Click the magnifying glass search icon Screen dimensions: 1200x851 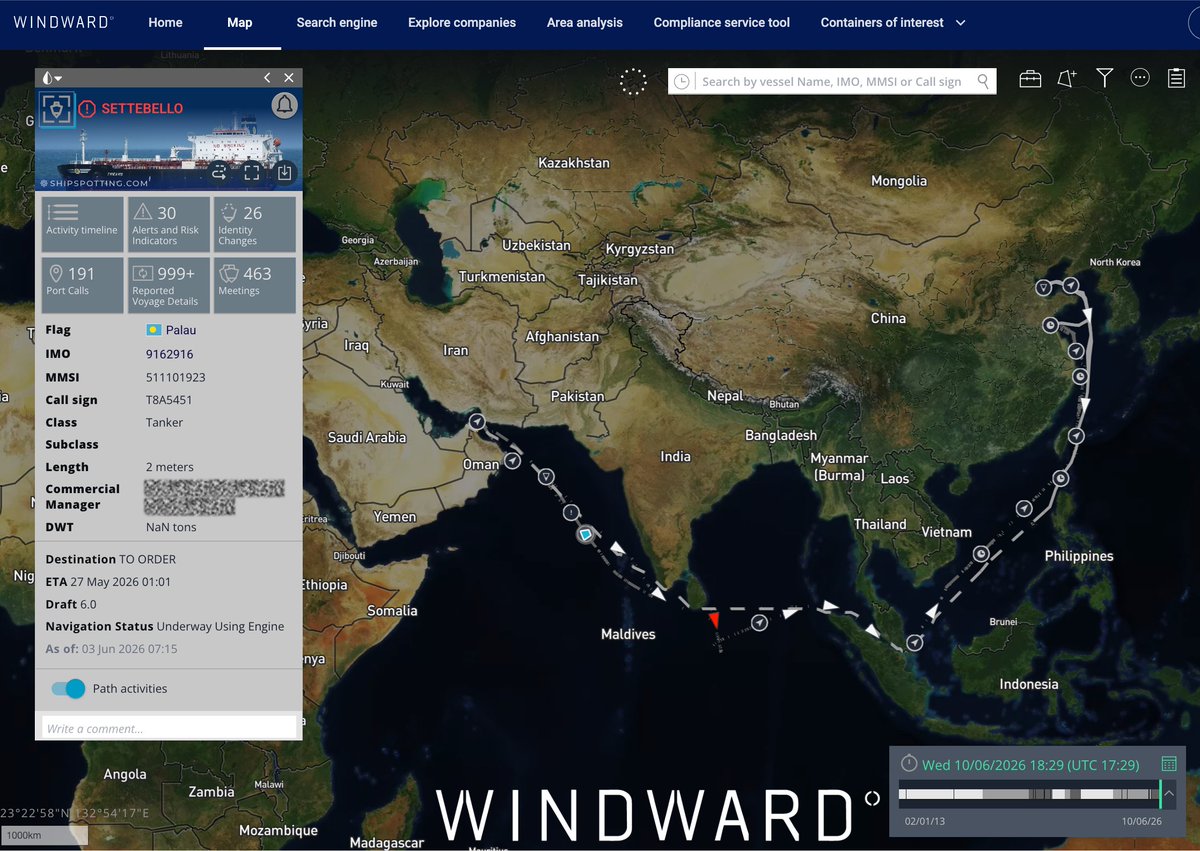pyautogui.click(x=984, y=81)
